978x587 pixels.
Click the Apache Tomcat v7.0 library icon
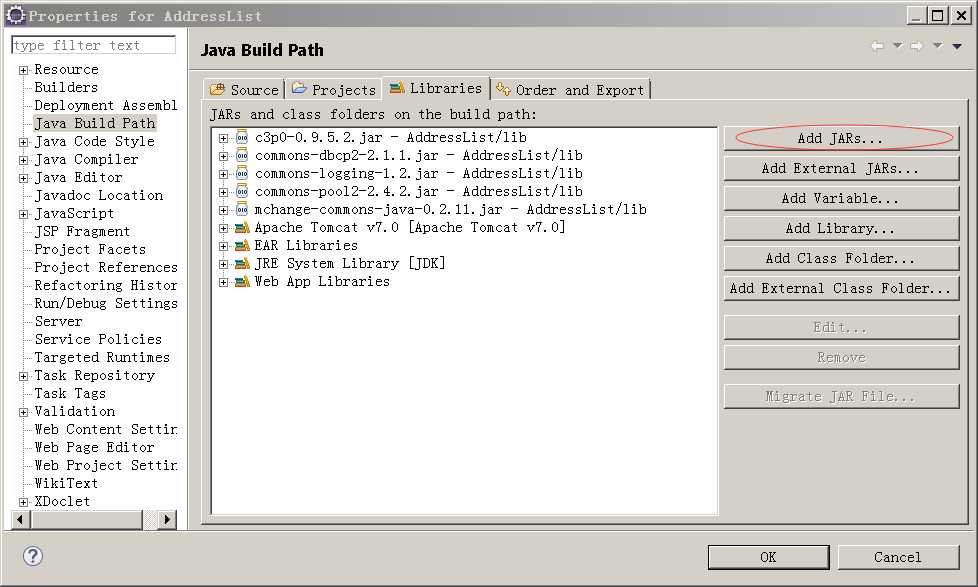point(242,228)
